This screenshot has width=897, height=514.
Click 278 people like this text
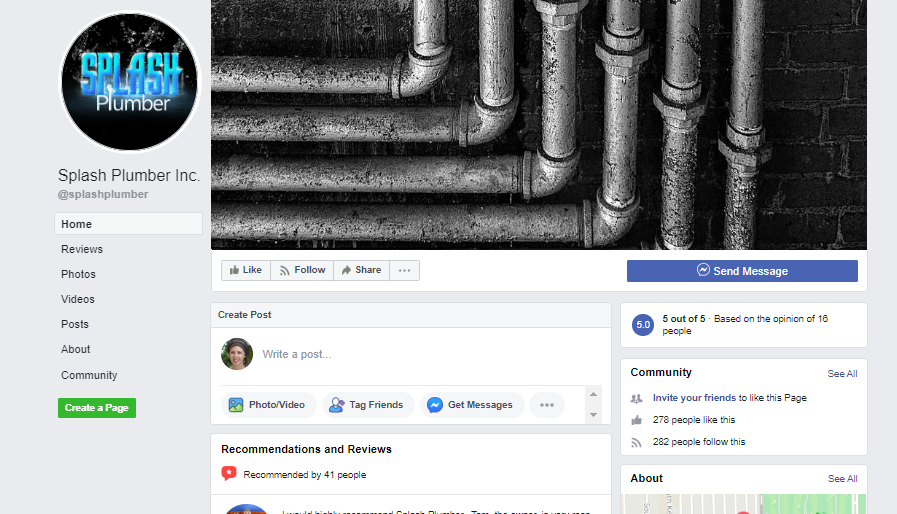click(694, 420)
